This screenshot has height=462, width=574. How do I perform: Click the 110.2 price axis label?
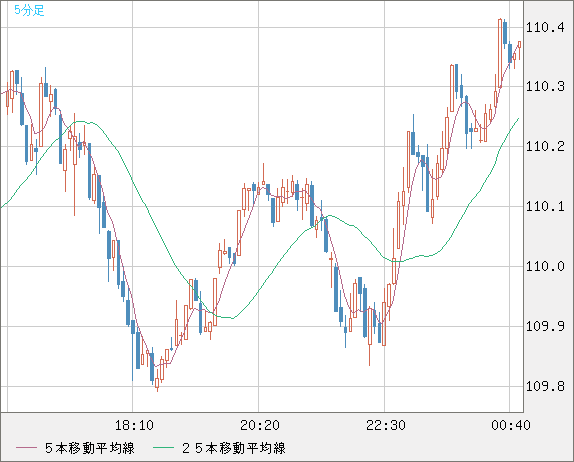click(545, 147)
